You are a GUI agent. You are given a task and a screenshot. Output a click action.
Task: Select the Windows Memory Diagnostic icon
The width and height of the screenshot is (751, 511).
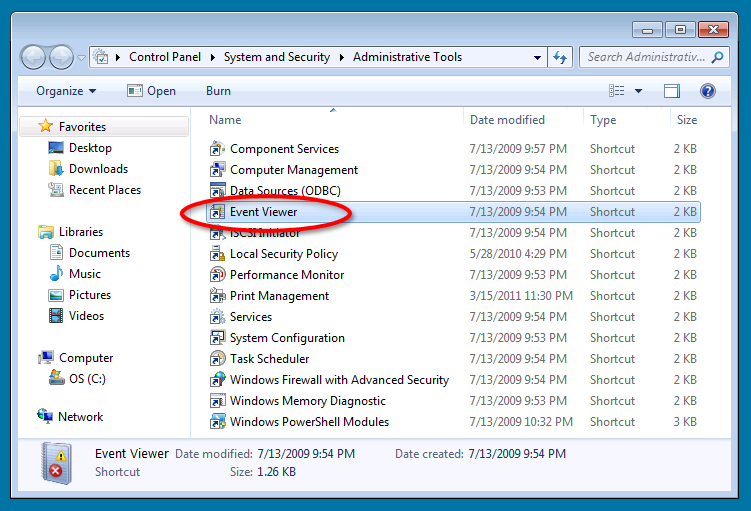(217, 401)
